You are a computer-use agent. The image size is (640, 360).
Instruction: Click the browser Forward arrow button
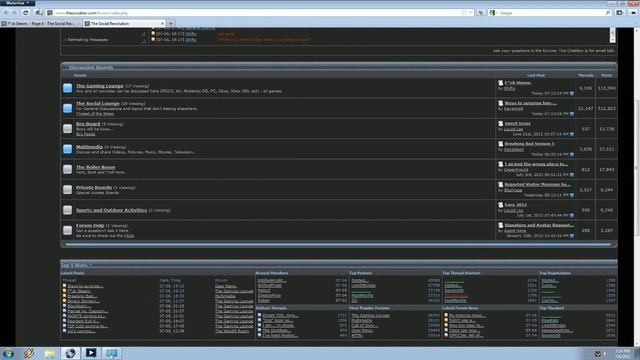(x=15, y=13)
